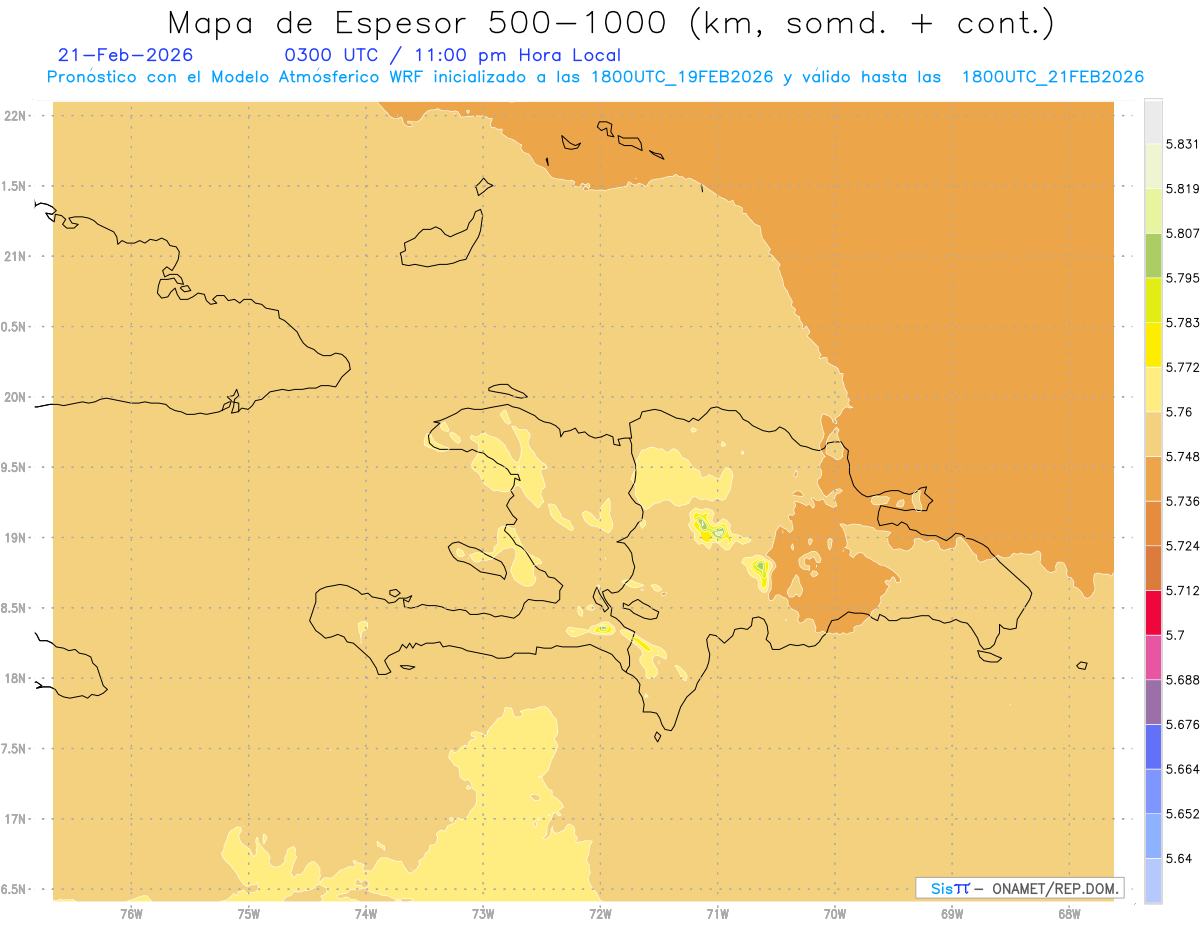Screen dimensions: 1200x927
Task: Click the legend value 5.831
Action: coord(1182,144)
